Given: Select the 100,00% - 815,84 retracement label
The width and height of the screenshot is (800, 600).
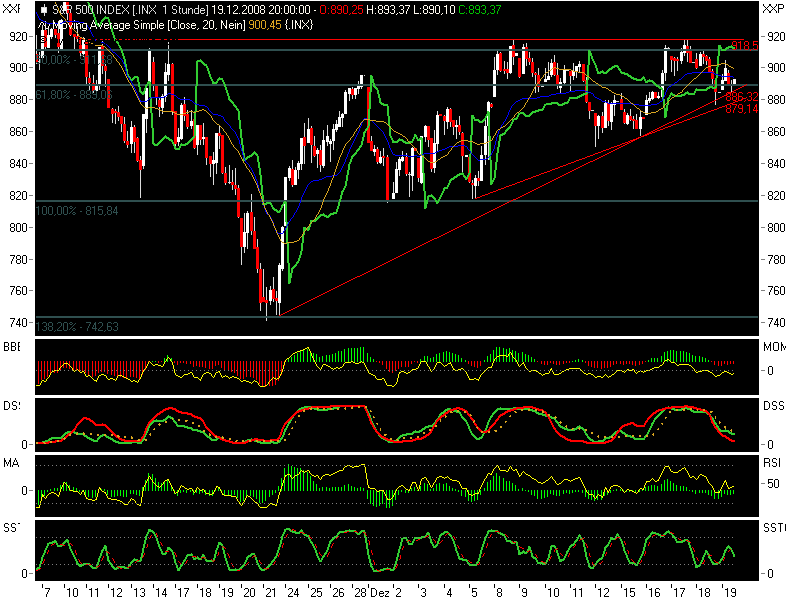Looking at the screenshot, I should [x=78, y=212].
